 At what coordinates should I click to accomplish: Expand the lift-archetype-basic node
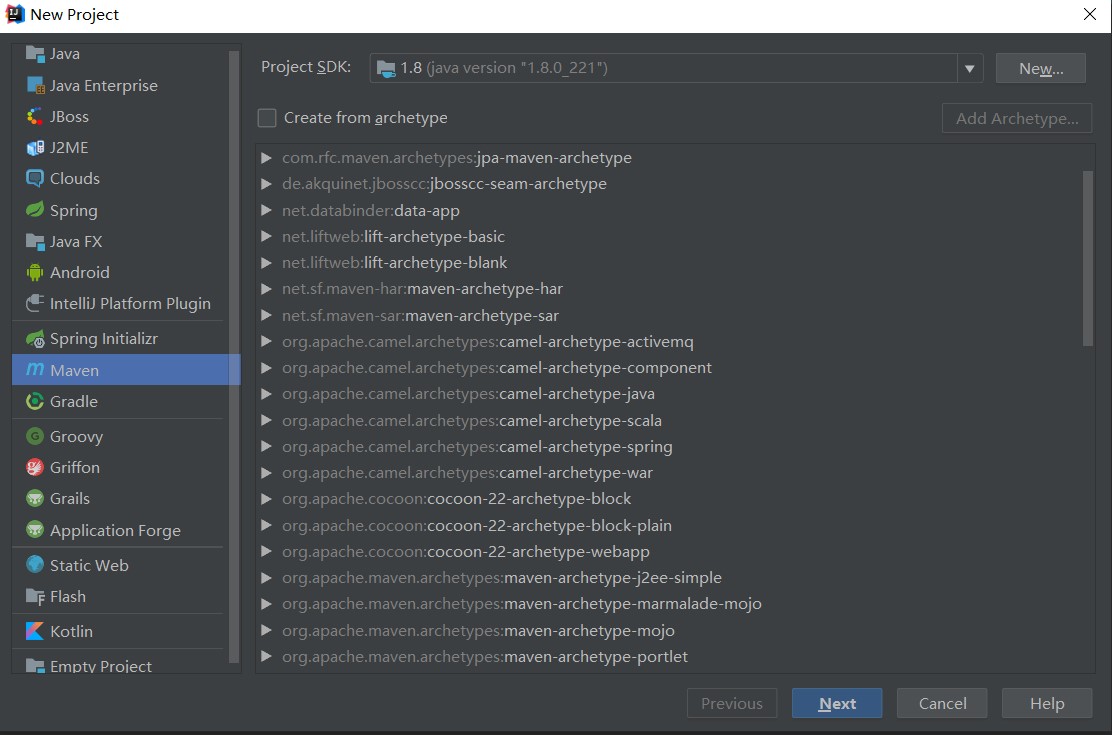(266, 236)
